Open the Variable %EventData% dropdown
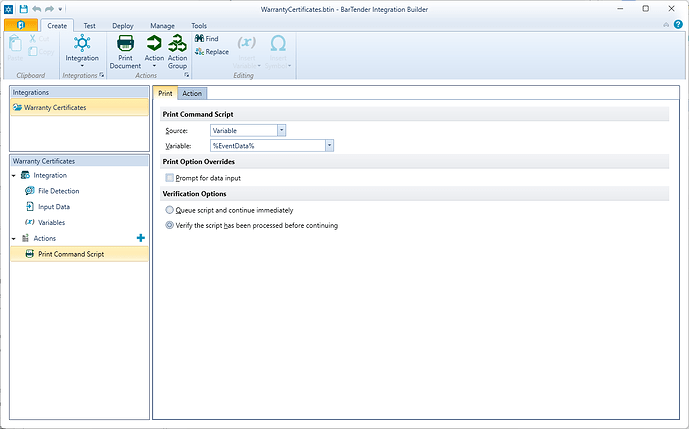The image size is (689, 429). [x=328, y=146]
